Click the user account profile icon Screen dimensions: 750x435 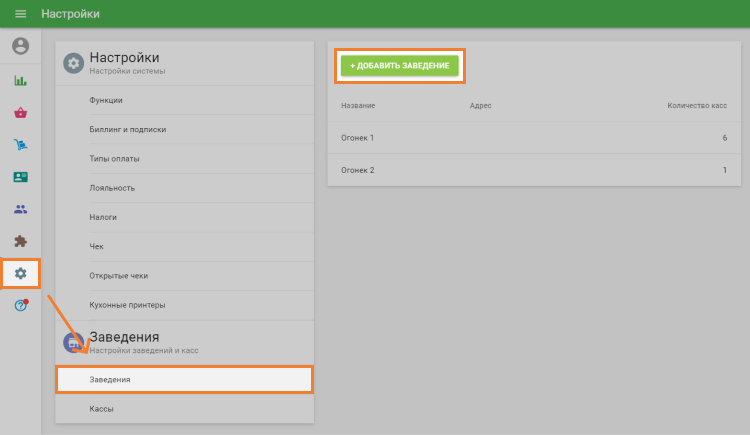[20, 46]
